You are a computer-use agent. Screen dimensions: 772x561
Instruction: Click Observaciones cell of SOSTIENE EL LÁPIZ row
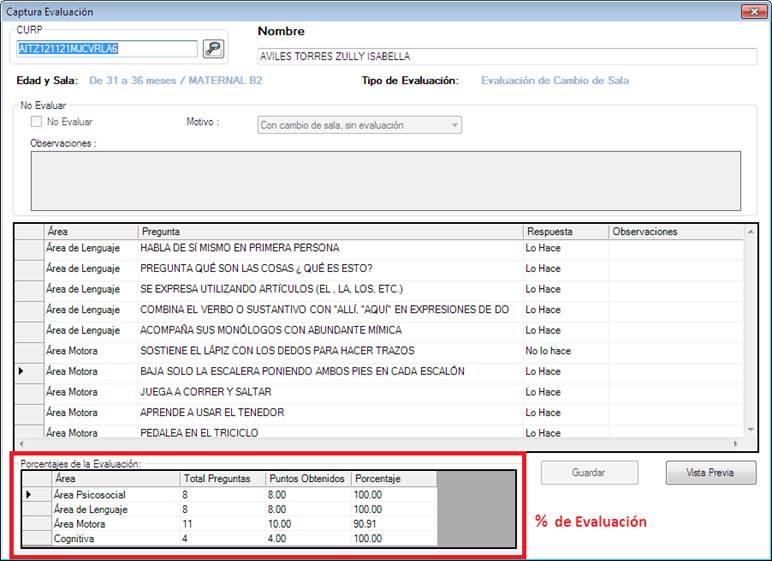(676, 351)
